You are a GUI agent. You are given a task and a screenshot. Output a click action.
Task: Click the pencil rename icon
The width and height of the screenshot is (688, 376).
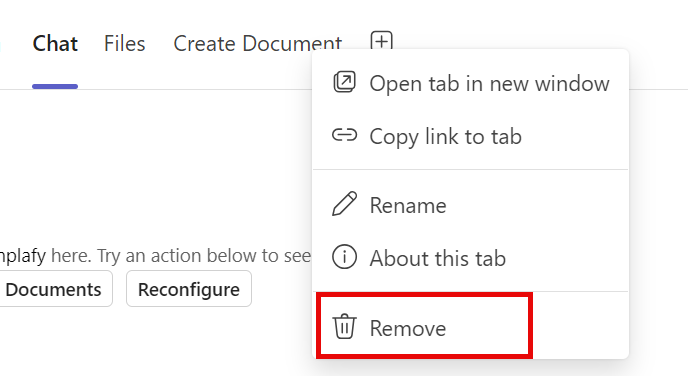[x=344, y=204]
